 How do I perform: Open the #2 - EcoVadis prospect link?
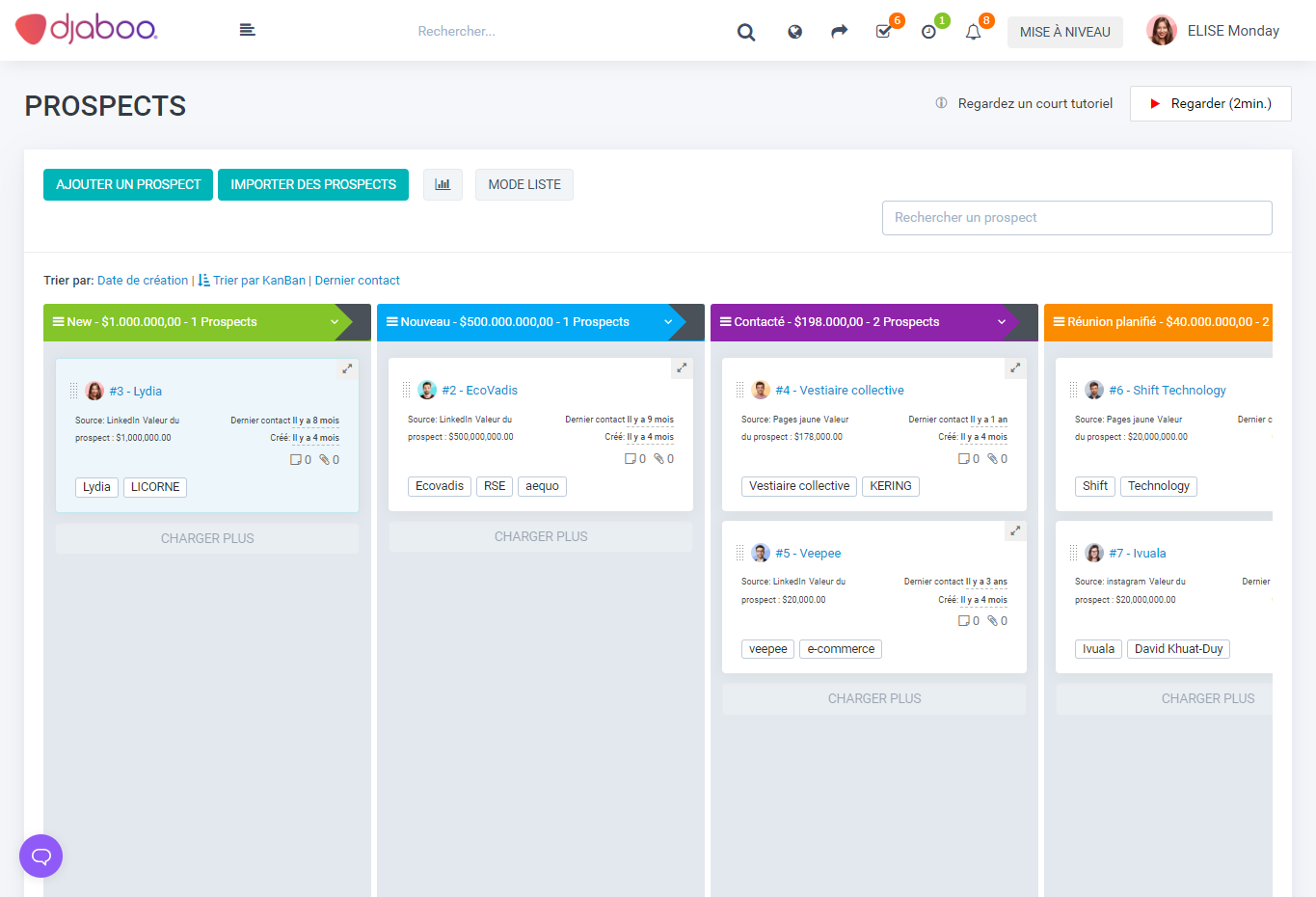tap(480, 390)
